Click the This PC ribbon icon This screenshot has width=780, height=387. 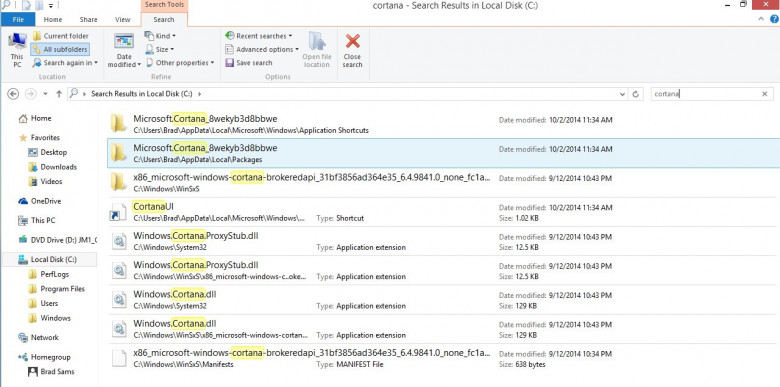click(x=17, y=41)
